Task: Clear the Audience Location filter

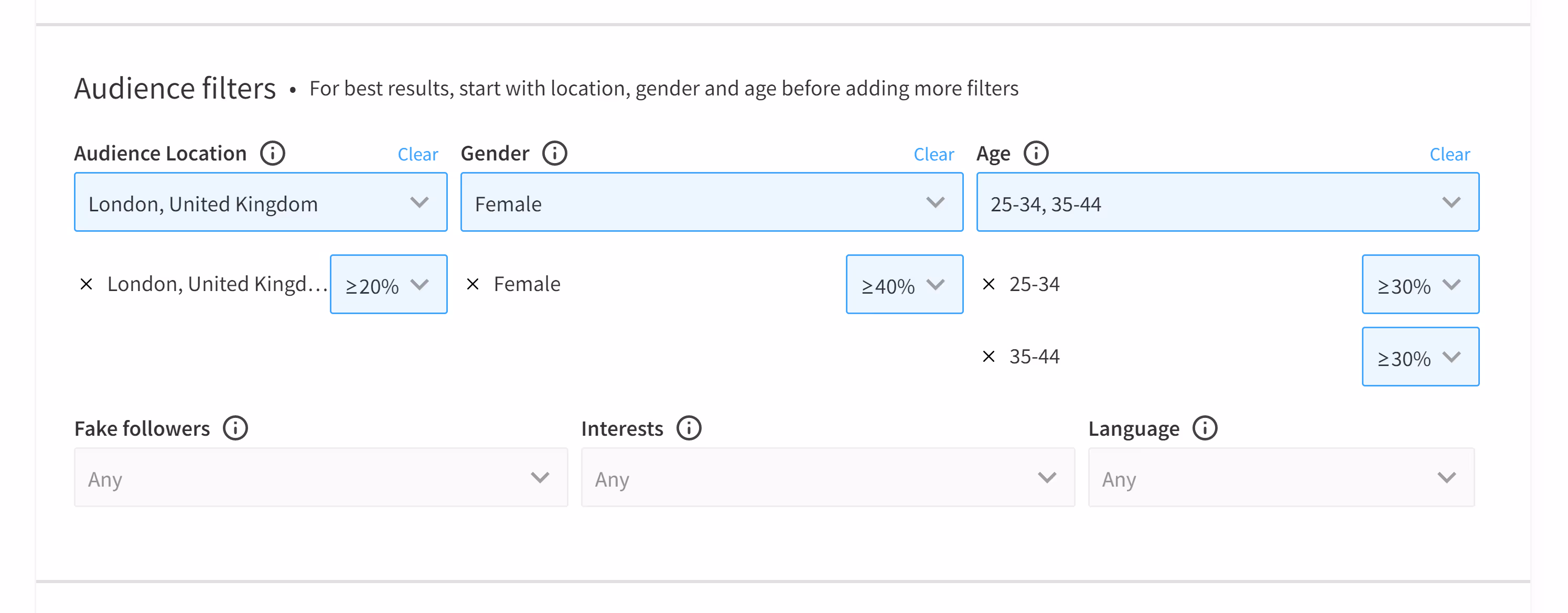Action: click(x=417, y=155)
